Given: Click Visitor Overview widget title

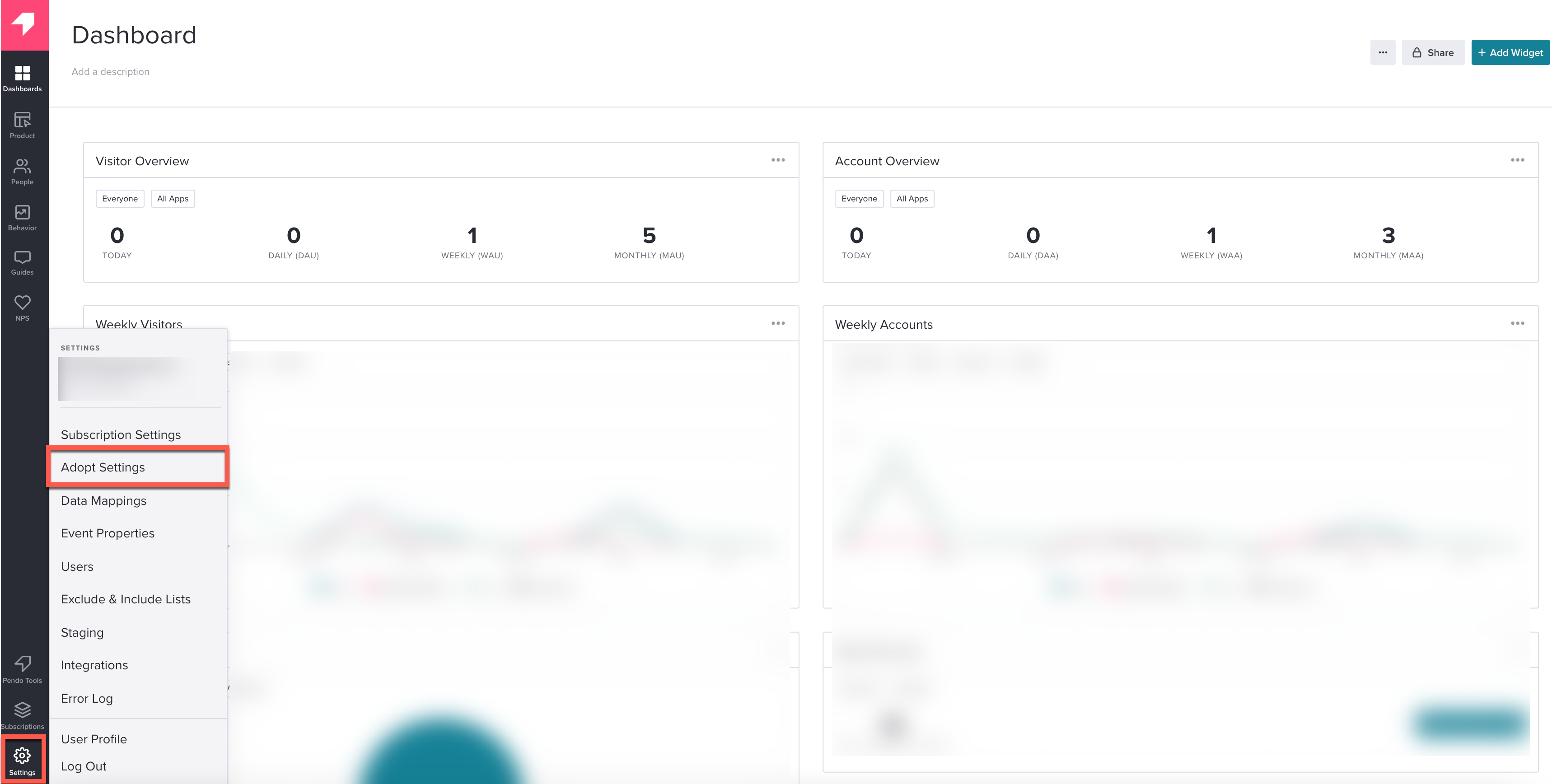Looking at the screenshot, I should (x=142, y=161).
